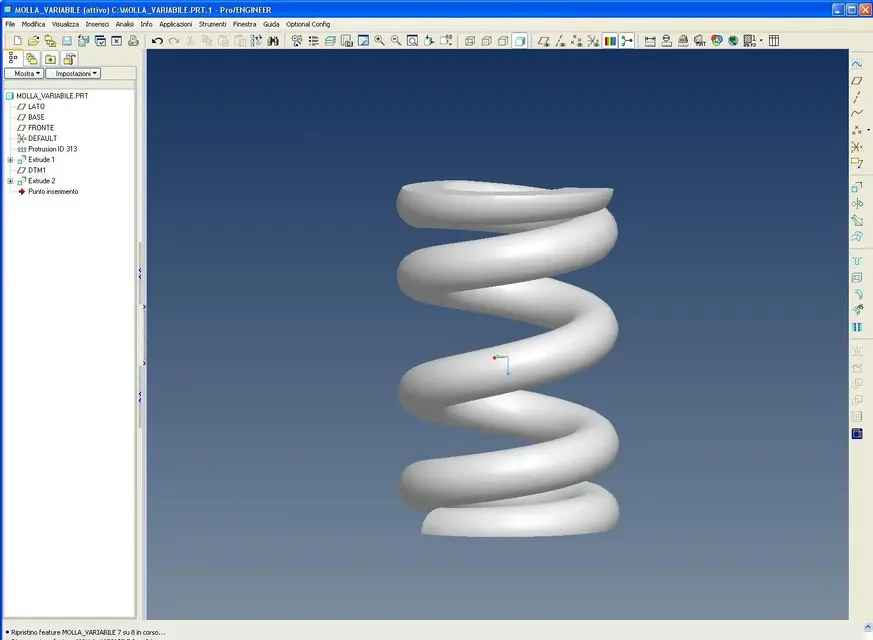
Task: Expand the Extrude 1 feature node
Action: point(10,160)
